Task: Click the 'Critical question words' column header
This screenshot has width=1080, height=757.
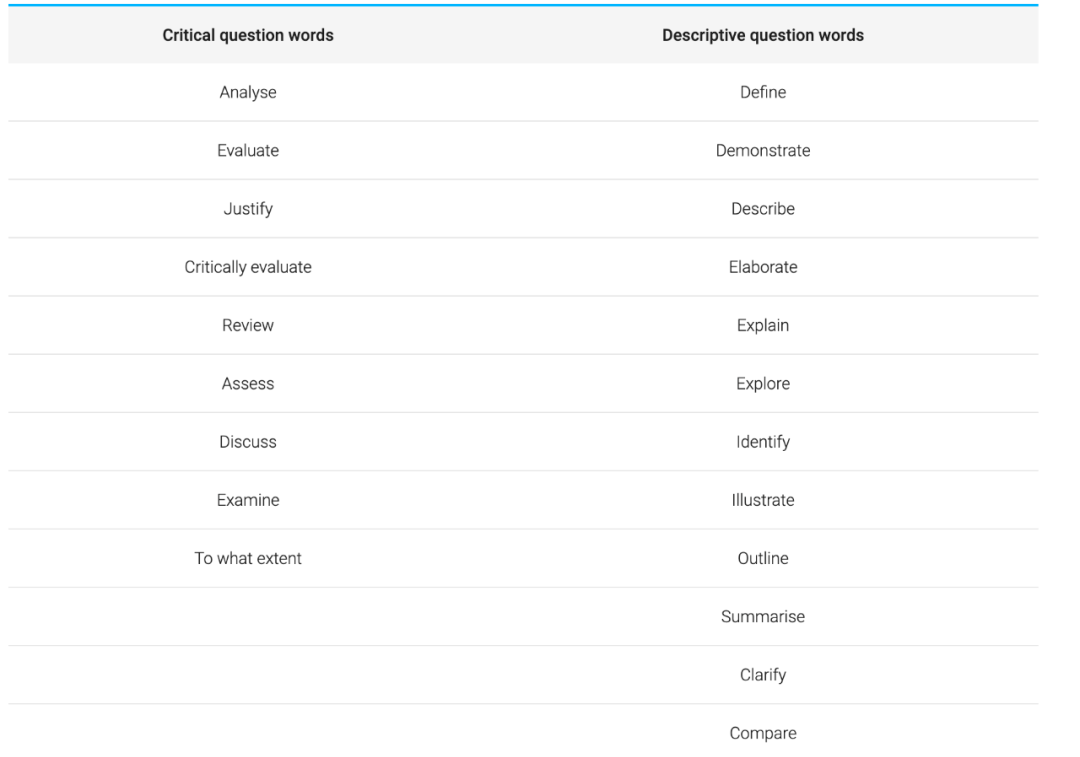Action: [x=248, y=35]
